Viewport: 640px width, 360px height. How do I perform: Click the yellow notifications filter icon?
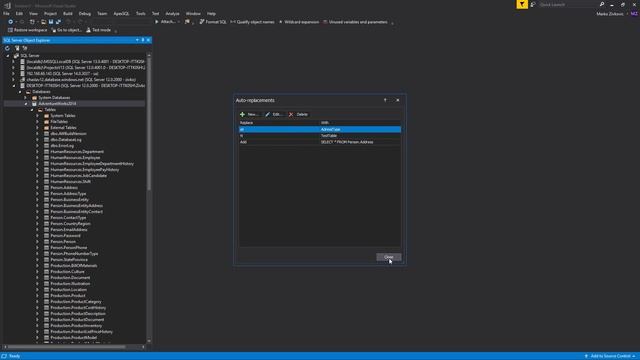click(x=522, y=4)
